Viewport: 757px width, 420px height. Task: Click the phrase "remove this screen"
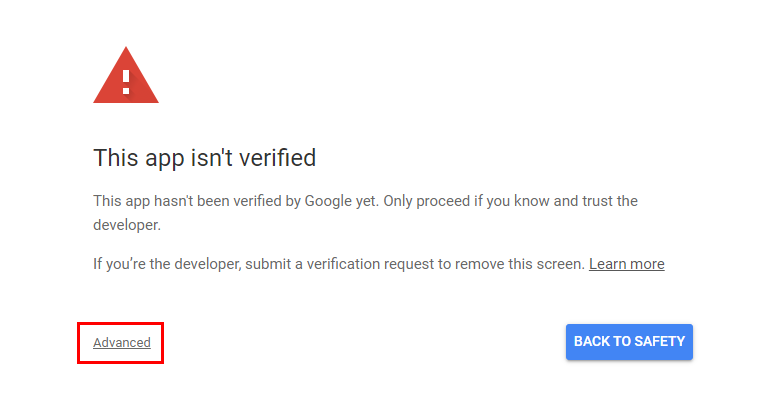tap(520, 264)
